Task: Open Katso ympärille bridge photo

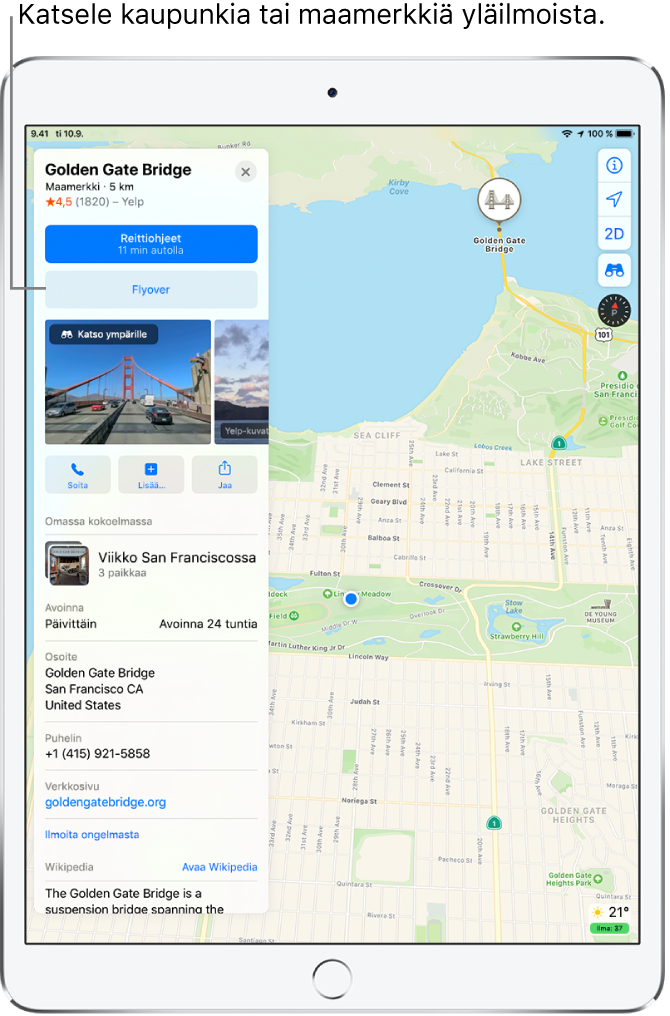Action: click(x=128, y=382)
